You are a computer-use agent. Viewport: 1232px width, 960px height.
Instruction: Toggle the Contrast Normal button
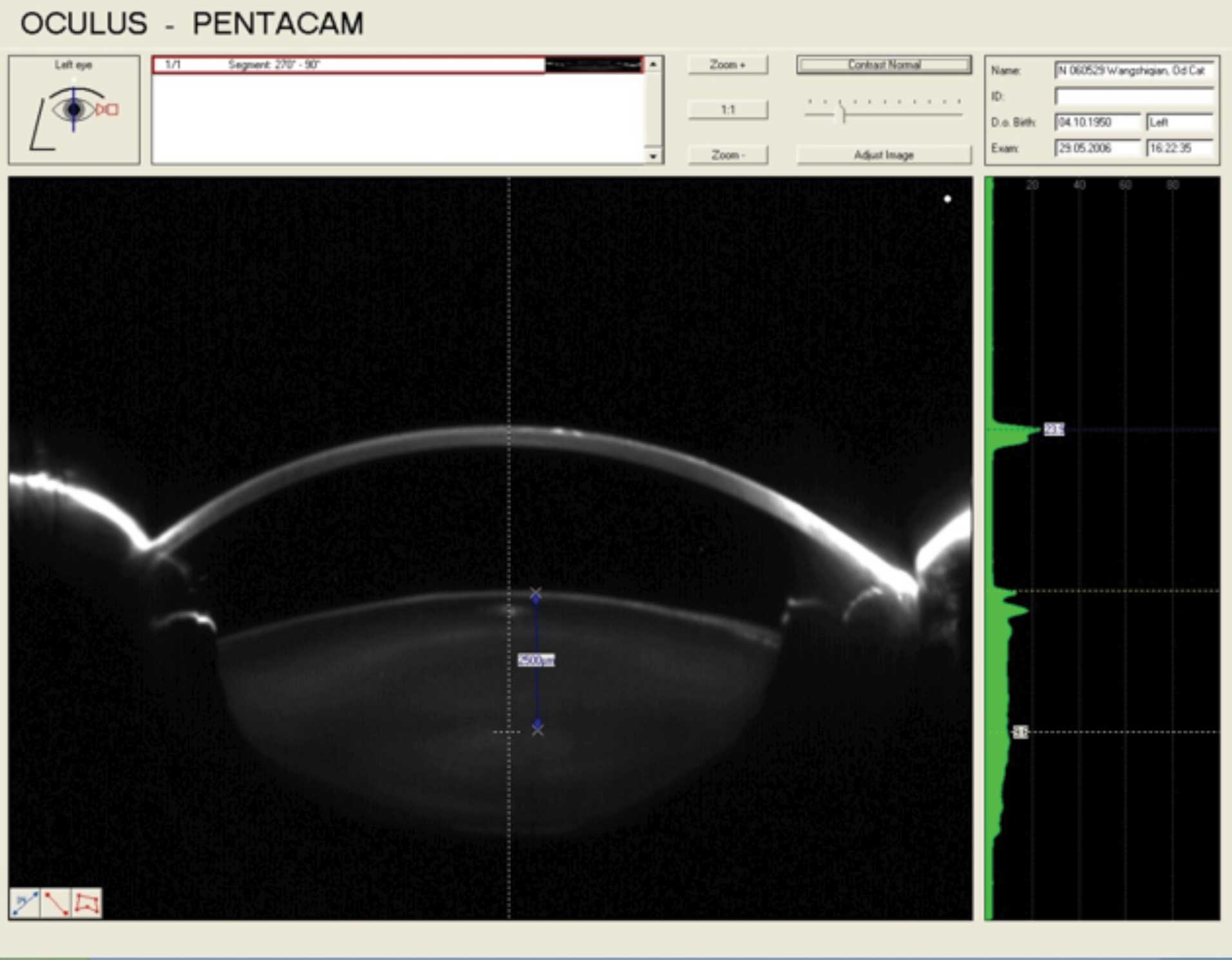[x=884, y=64]
